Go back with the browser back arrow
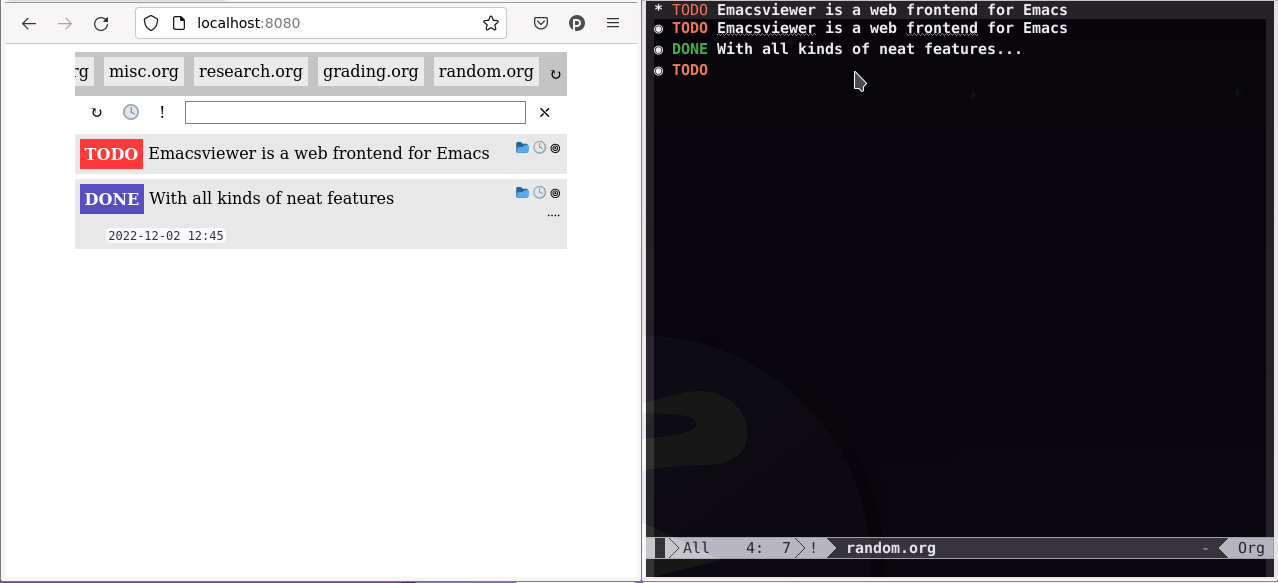Screen dimensions: 1278x583 pos(29,23)
